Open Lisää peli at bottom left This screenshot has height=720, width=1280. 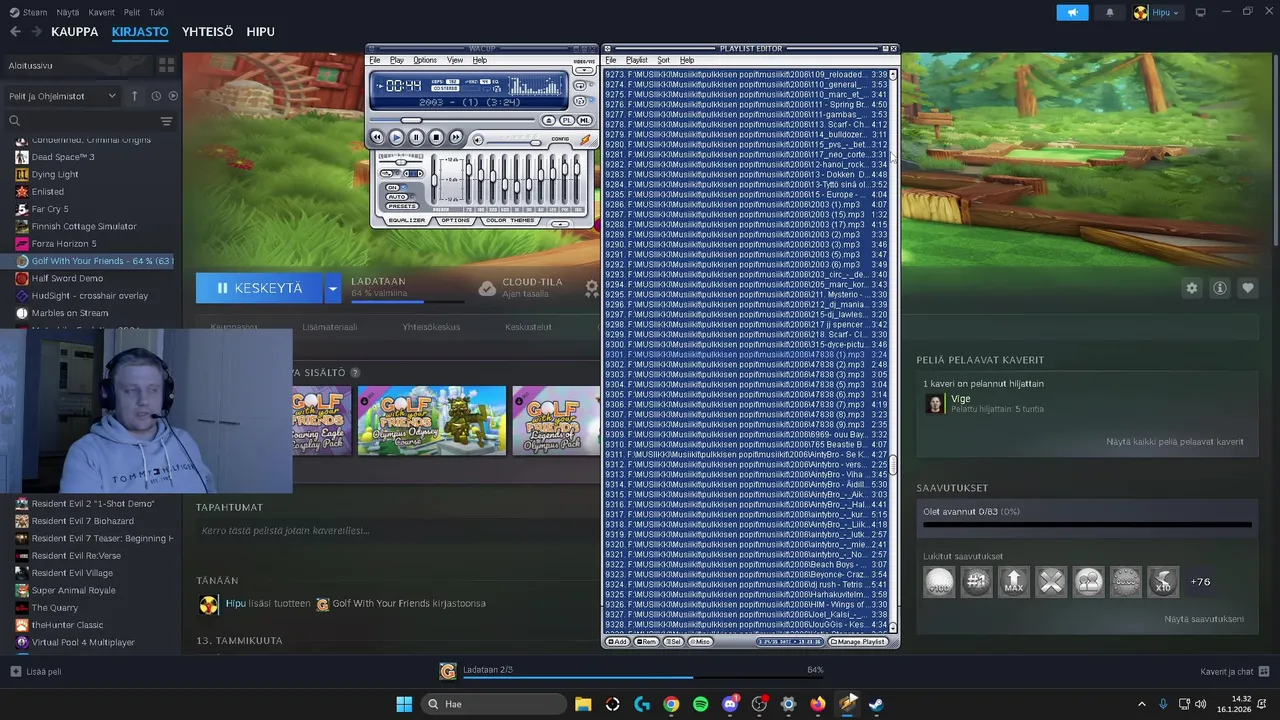(36, 672)
